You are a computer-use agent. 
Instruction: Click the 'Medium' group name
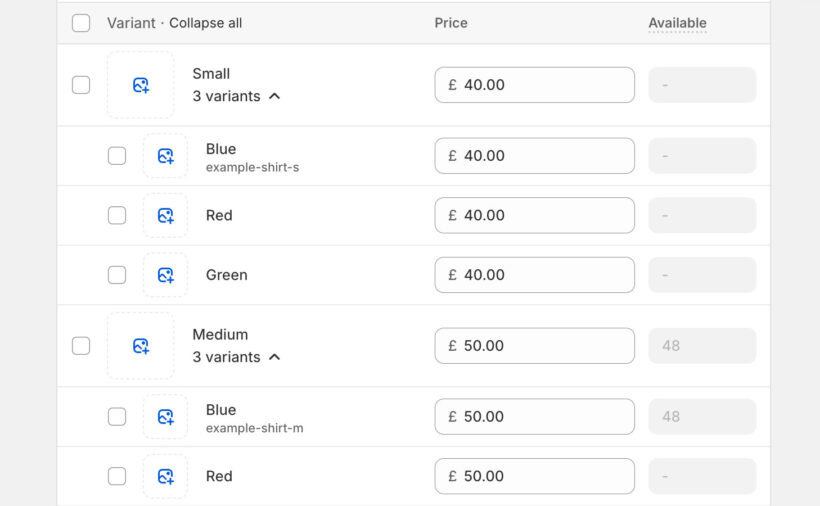click(220, 335)
